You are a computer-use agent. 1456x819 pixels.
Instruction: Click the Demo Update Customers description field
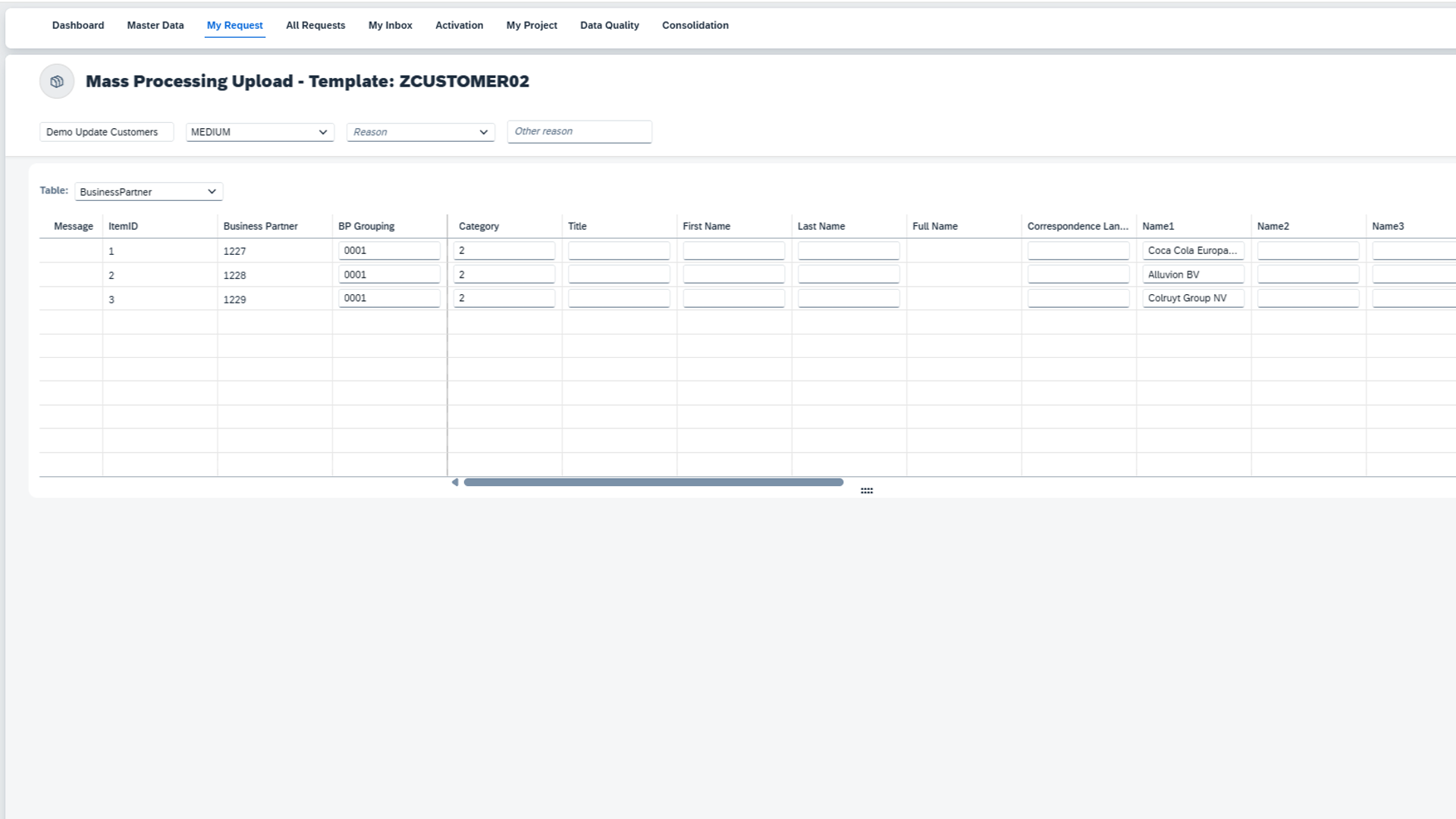tap(106, 132)
